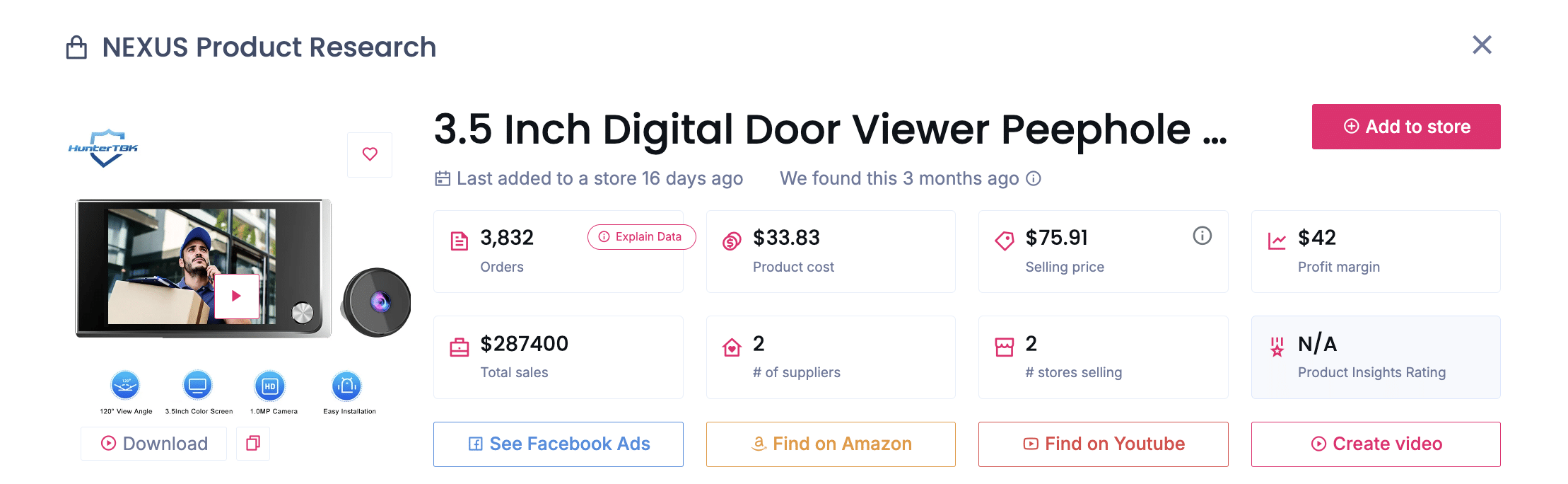Viewport: 1568px width, 484px height.
Task: Play the product video
Action: click(x=236, y=296)
